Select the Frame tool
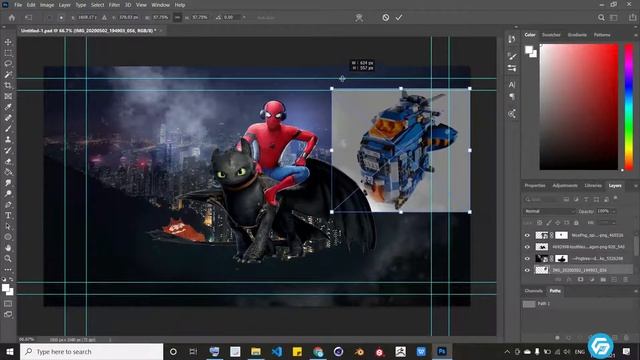The image size is (640, 360). pos(8,96)
